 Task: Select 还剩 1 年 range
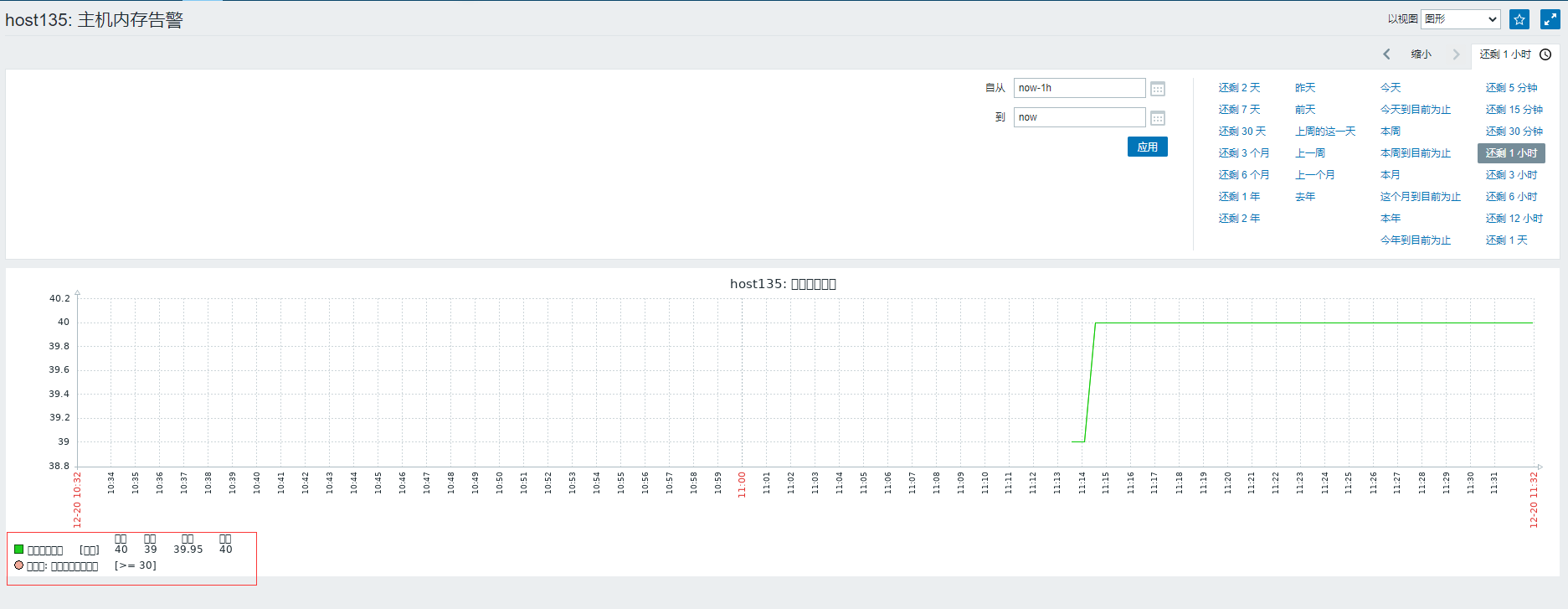(x=1239, y=197)
